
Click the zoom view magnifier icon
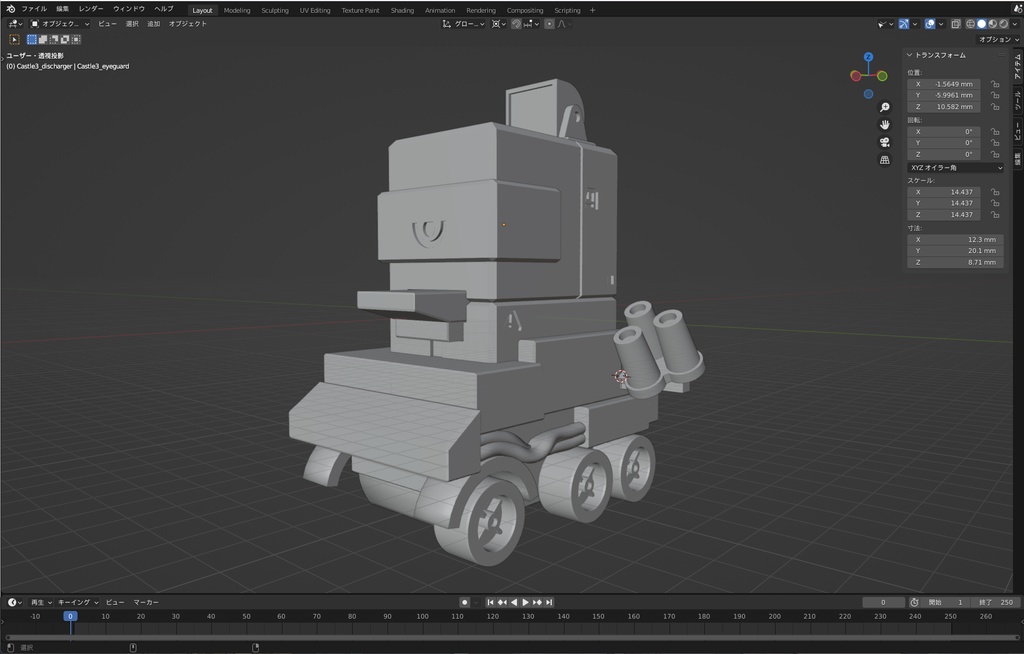pyautogui.click(x=885, y=107)
